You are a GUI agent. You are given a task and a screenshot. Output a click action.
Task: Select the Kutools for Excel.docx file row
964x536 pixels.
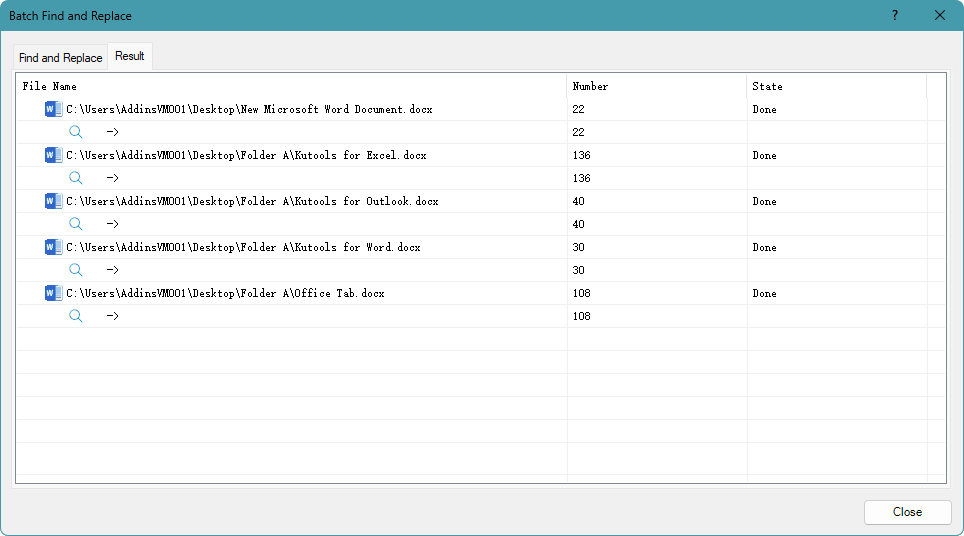(x=246, y=155)
